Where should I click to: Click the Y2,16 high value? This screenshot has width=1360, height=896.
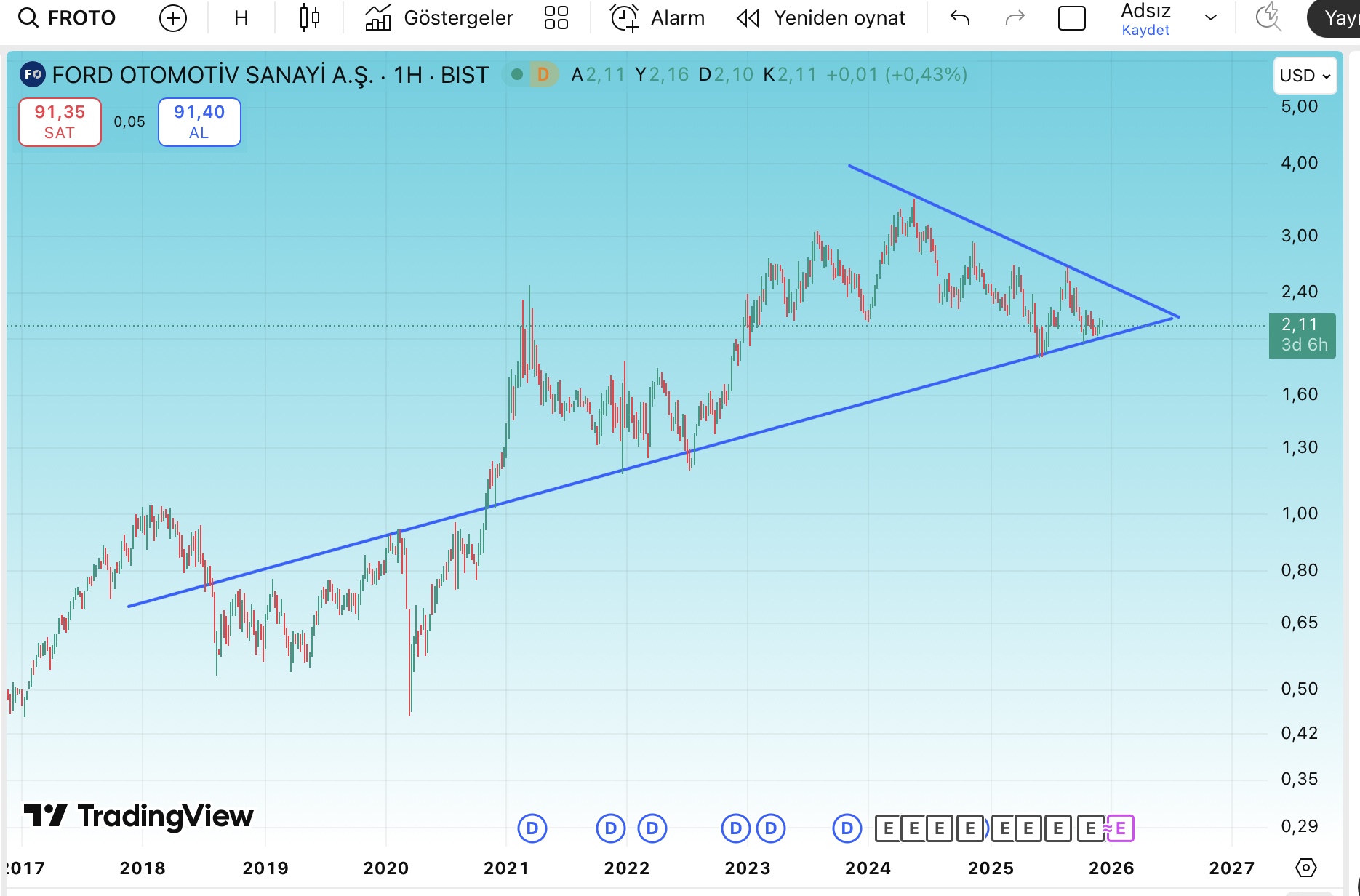tap(662, 75)
